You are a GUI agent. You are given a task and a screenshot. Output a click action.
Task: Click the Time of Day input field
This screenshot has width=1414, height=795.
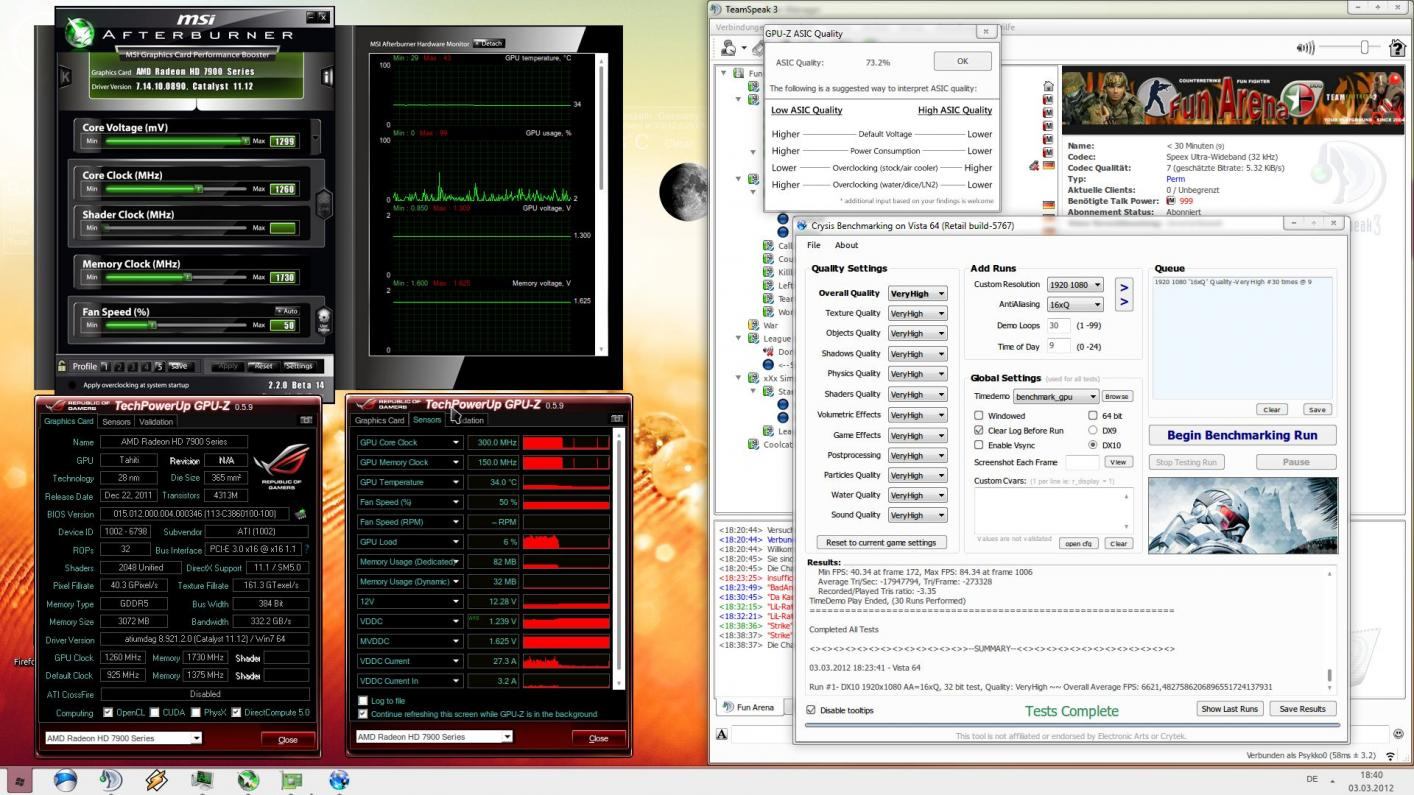point(1058,346)
